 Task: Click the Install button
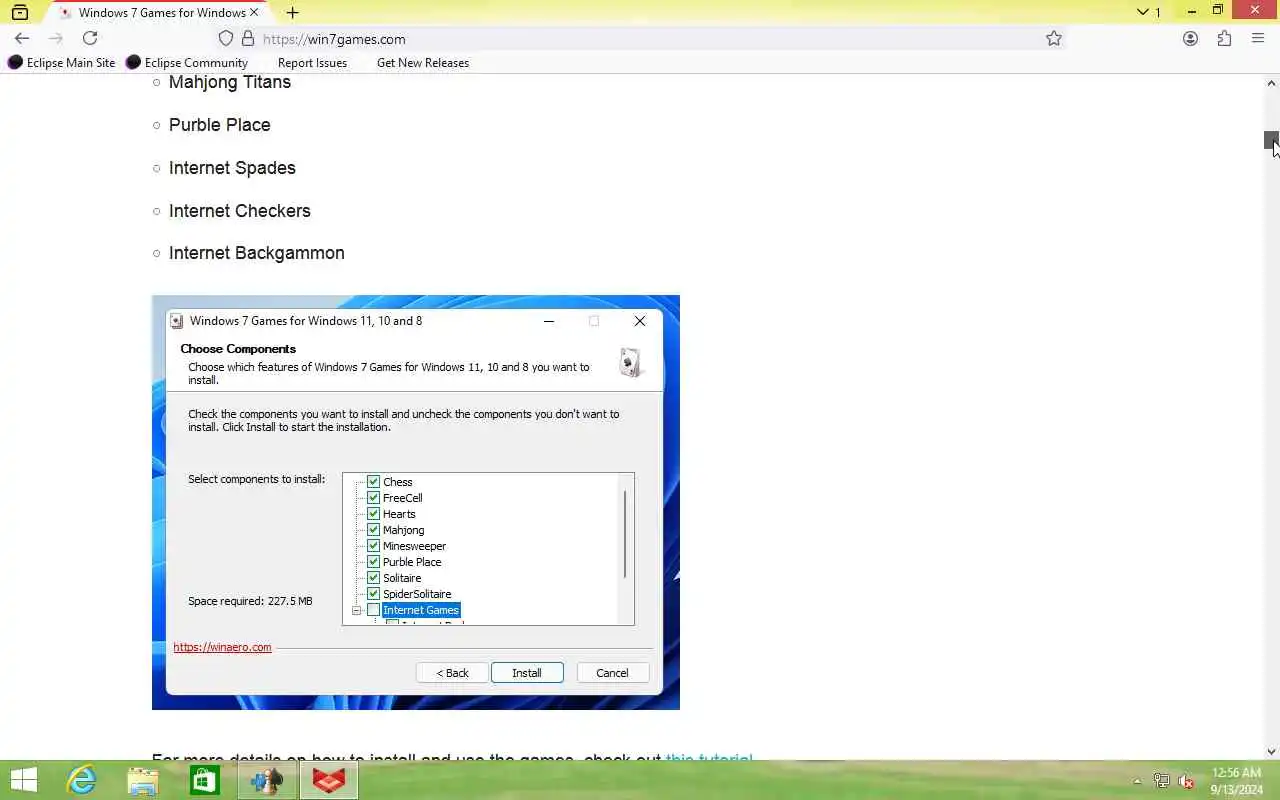(x=527, y=673)
